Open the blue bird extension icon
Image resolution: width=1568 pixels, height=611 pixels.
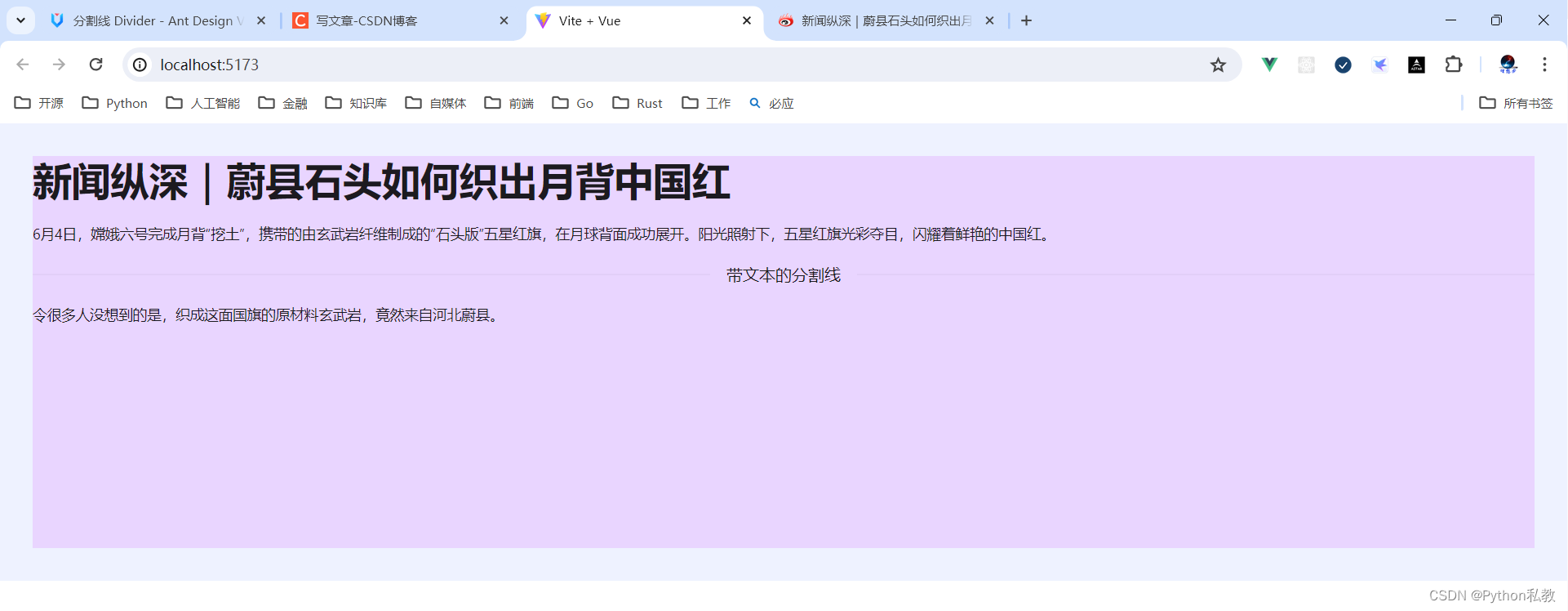click(x=1379, y=65)
